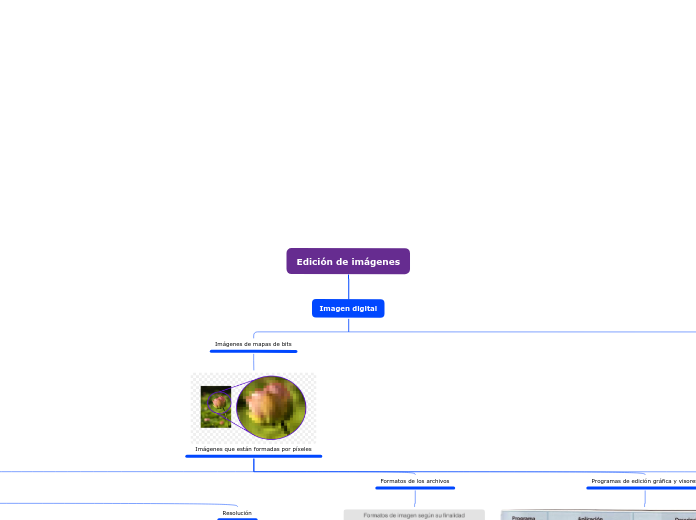
Task: Click underline below 'Imágenes que están formadas' caption
Action: click(253, 457)
